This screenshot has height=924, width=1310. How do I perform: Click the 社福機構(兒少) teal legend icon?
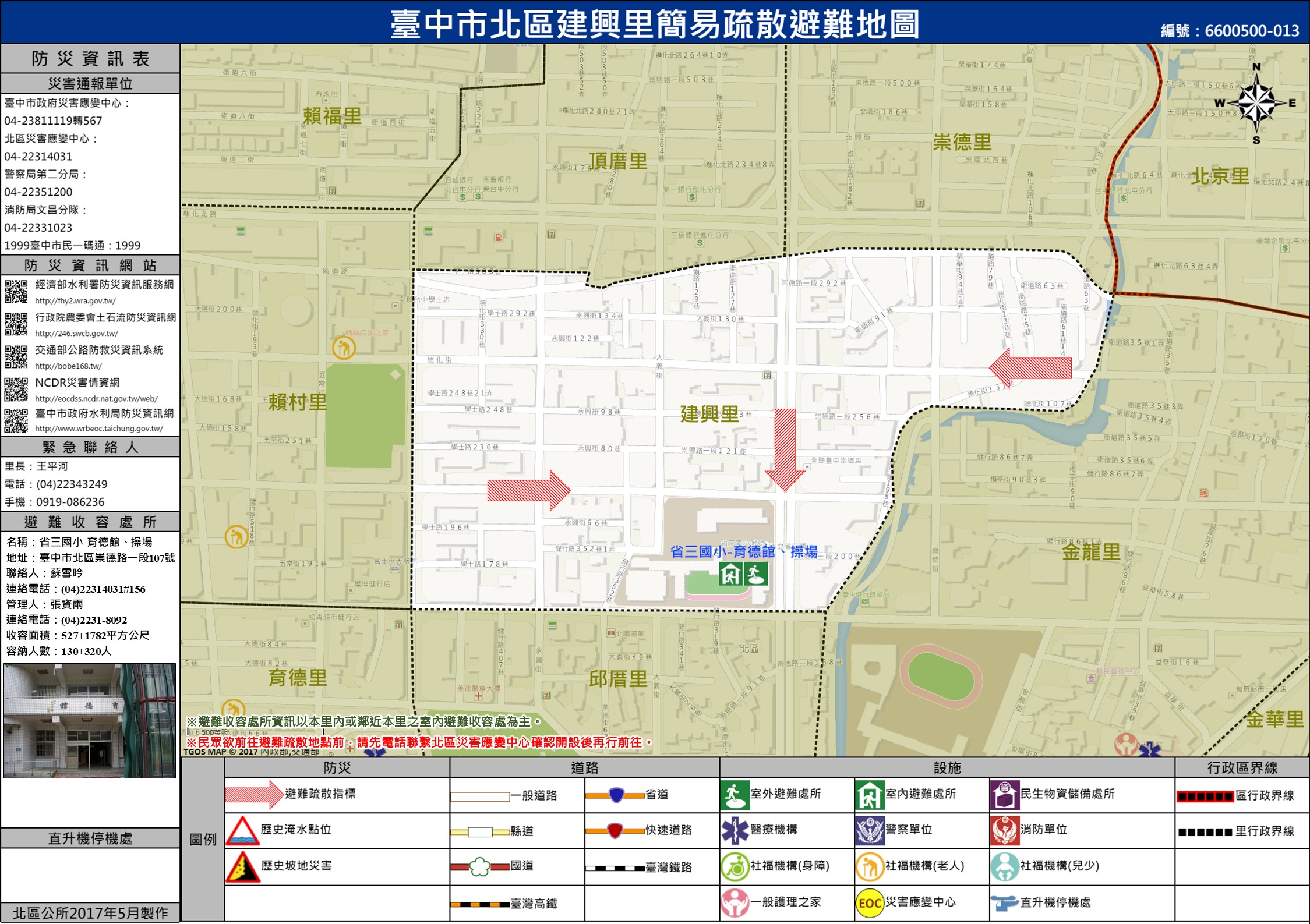pyautogui.click(x=1005, y=868)
